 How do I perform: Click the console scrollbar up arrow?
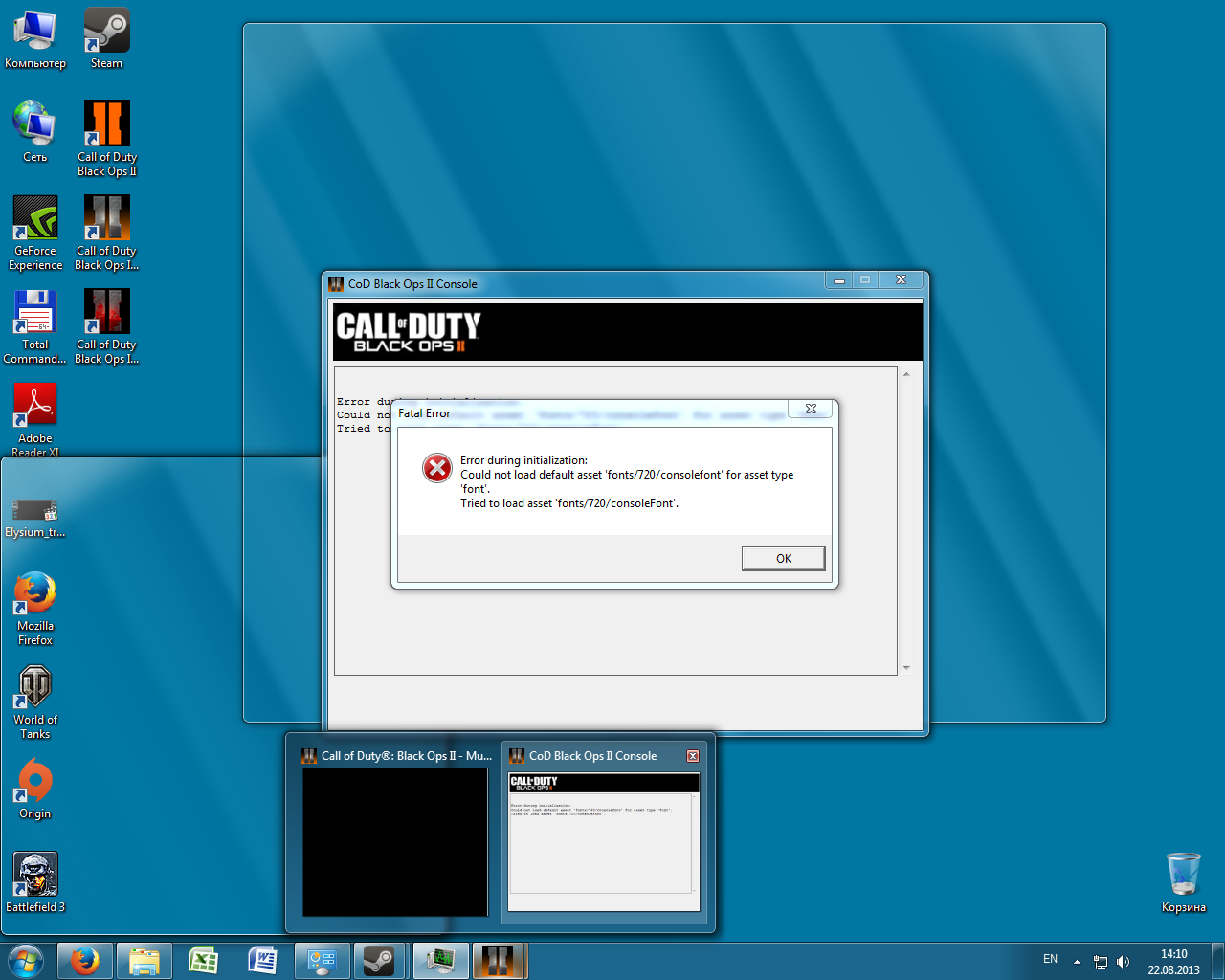[906, 374]
